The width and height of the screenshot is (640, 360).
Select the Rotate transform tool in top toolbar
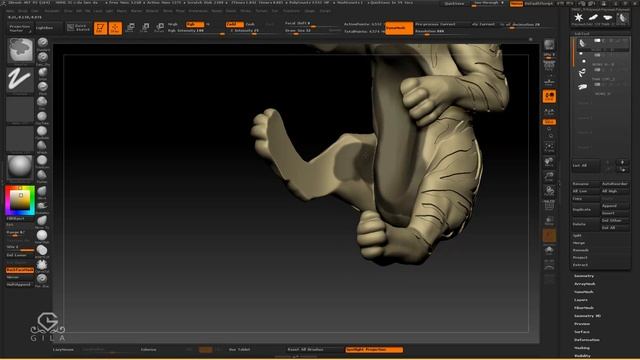coord(160,28)
